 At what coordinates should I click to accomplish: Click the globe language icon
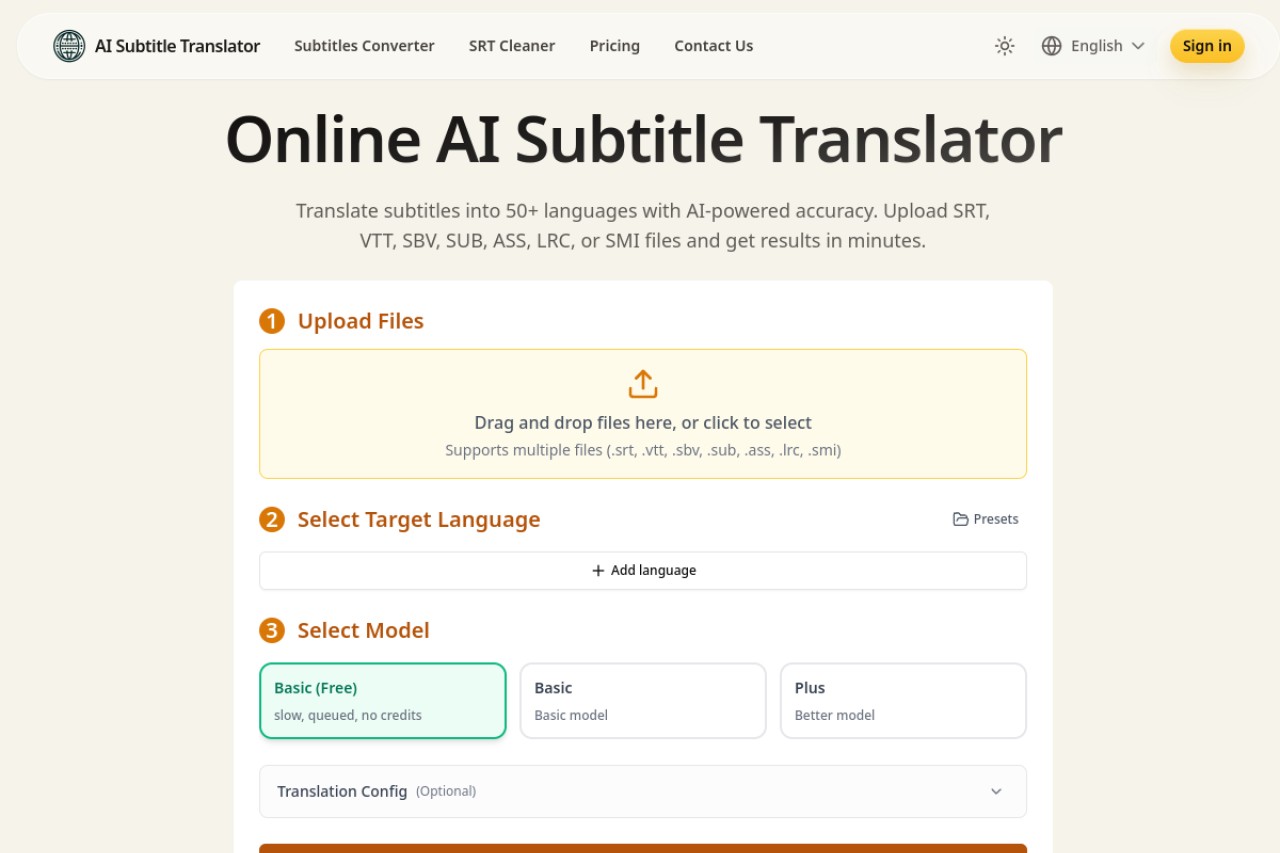pyautogui.click(x=1051, y=46)
